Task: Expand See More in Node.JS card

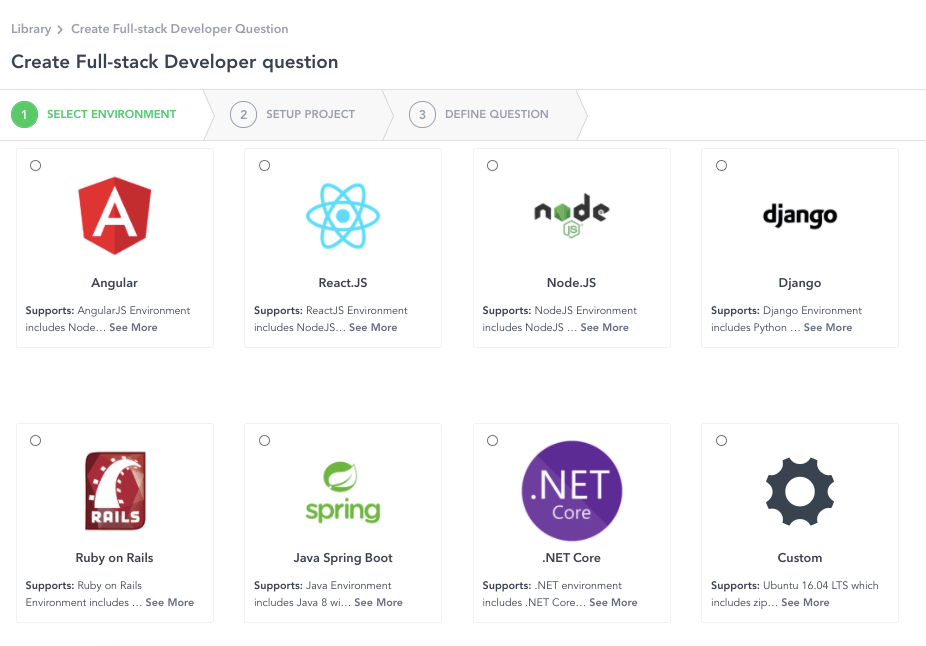Action: (x=605, y=327)
